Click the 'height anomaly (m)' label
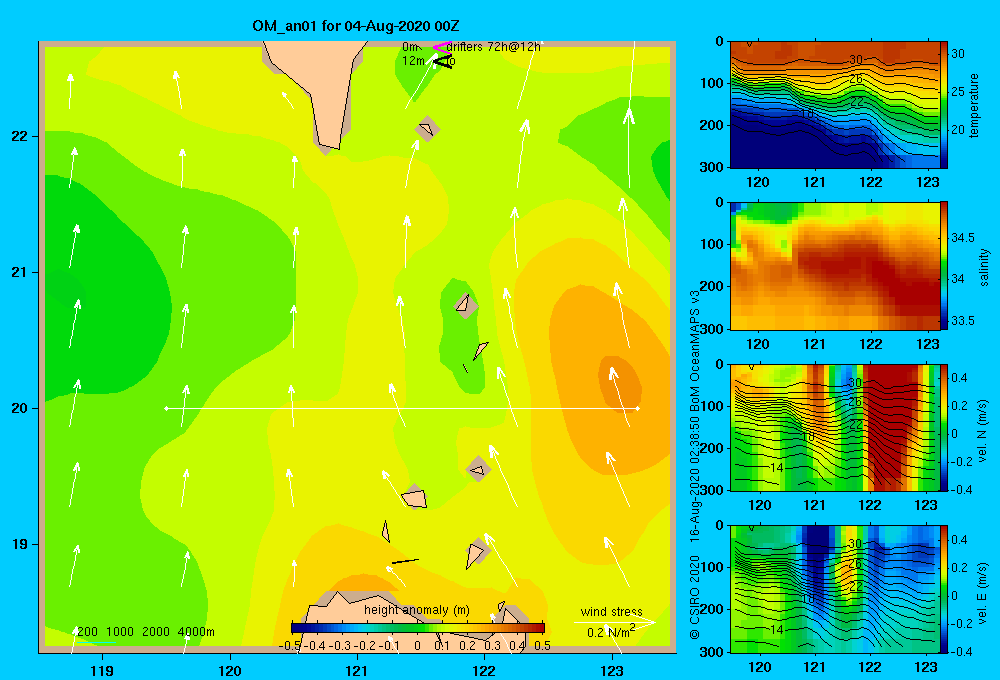Viewport: 1000px width, 680px height. point(416,610)
